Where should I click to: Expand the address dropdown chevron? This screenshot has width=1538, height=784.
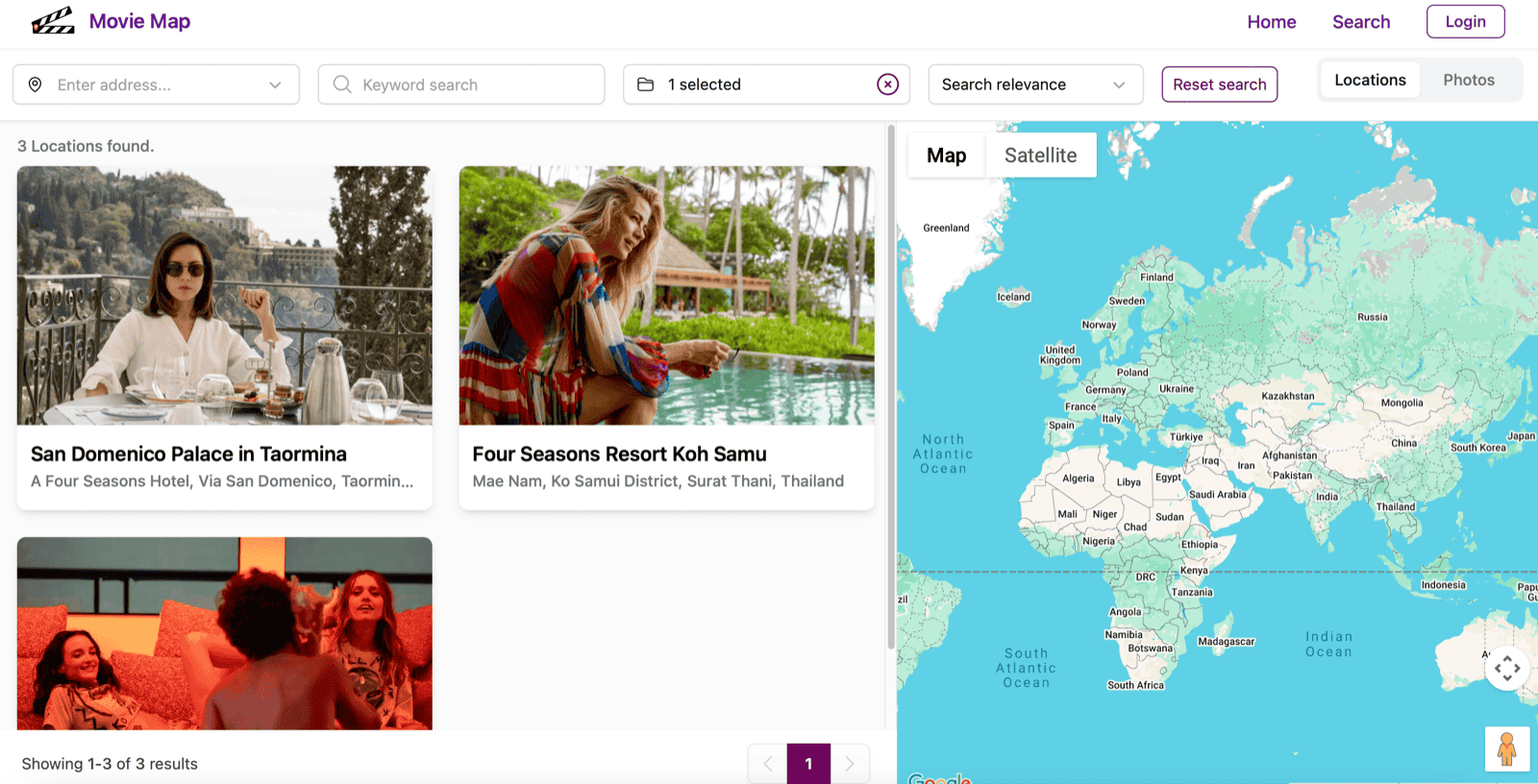point(275,85)
